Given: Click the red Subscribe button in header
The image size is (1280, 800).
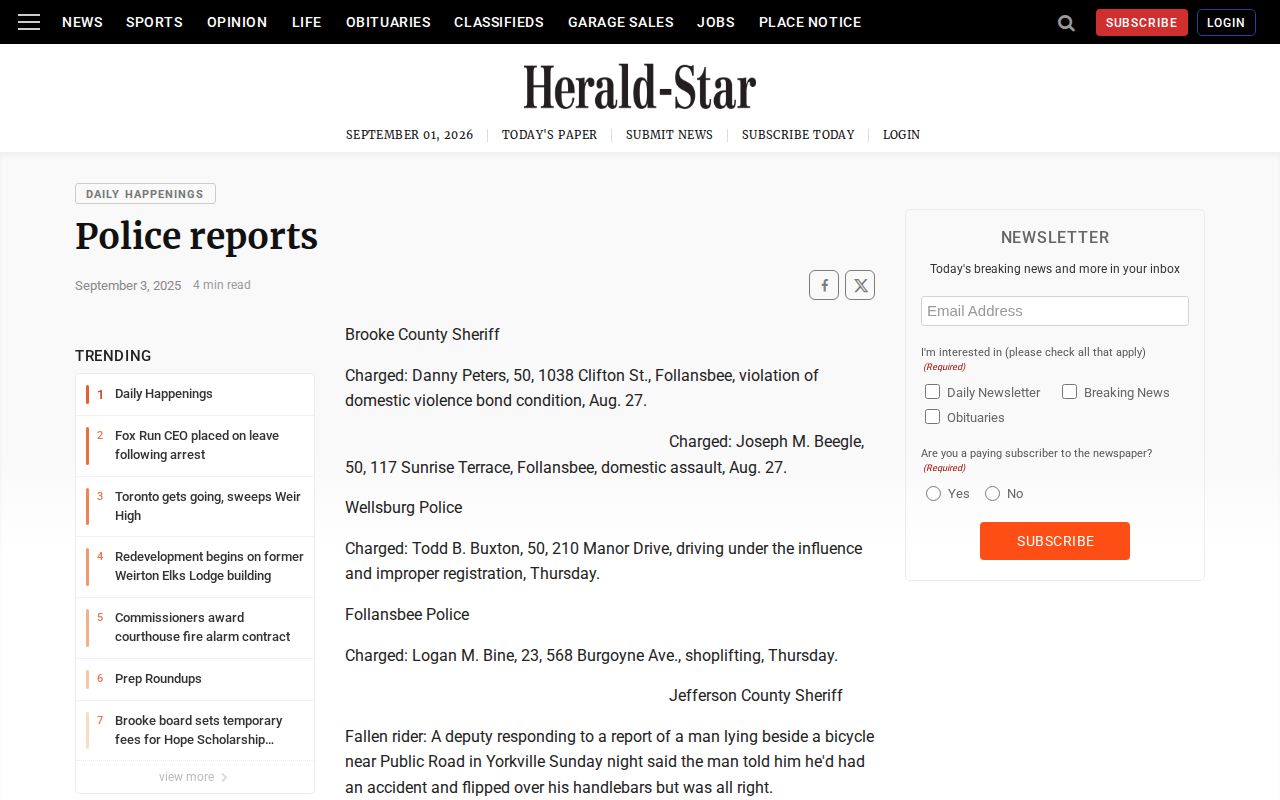Looking at the screenshot, I should [x=1142, y=22].
